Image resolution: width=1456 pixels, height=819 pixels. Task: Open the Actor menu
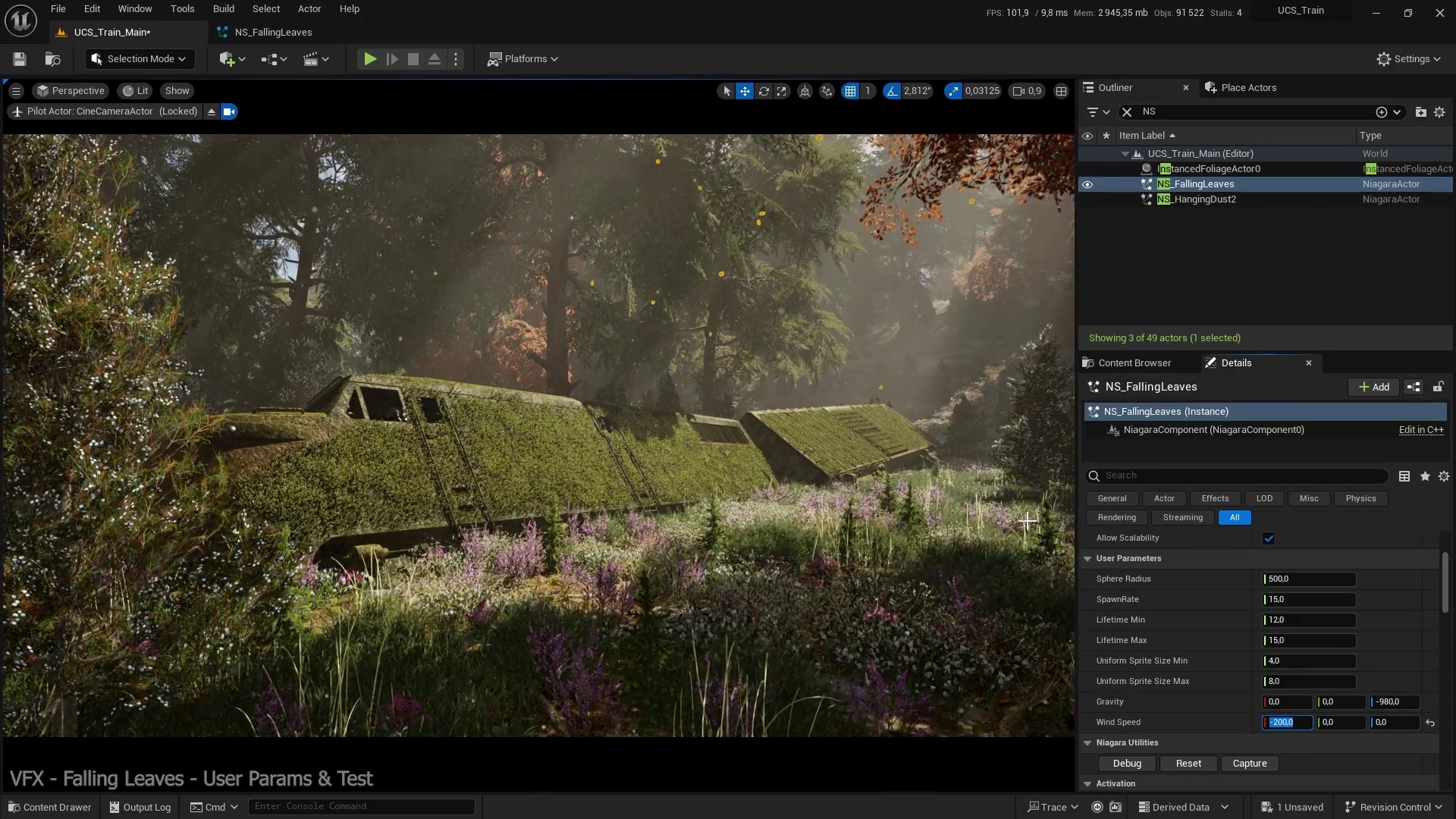click(309, 9)
